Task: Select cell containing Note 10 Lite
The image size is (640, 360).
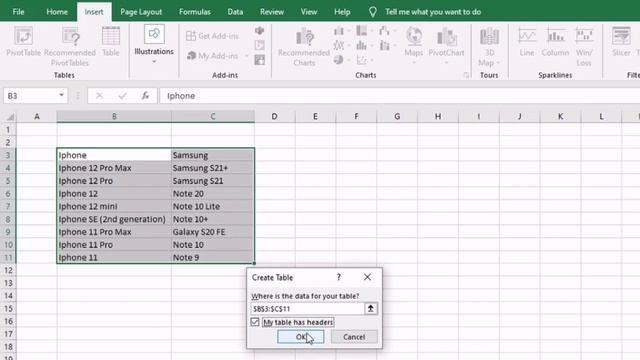Action: (213, 206)
